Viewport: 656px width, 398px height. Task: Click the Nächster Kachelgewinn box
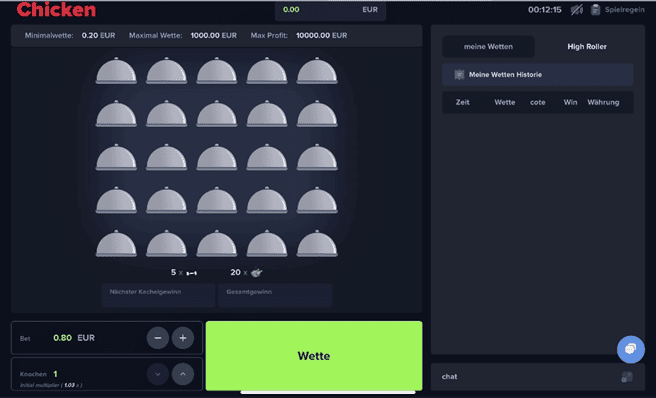point(158,295)
